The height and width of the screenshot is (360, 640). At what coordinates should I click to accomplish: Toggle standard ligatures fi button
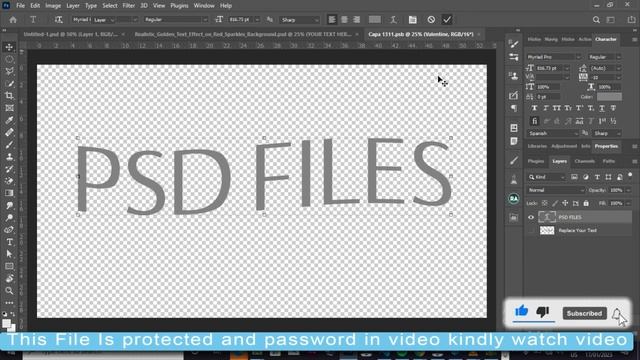pyautogui.click(x=534, y=121)
